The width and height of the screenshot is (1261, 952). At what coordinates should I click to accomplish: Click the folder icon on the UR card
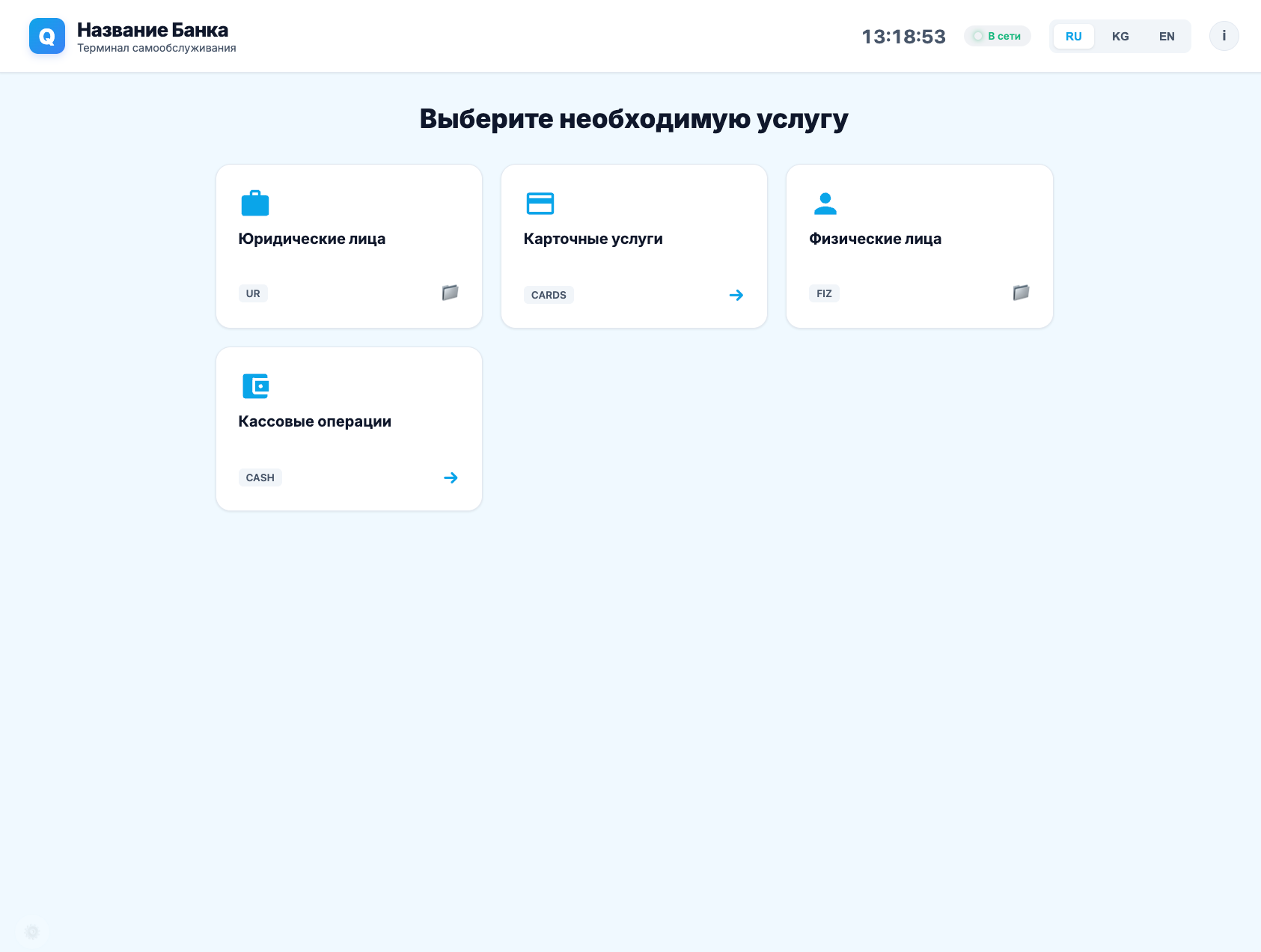coord(450,293)
